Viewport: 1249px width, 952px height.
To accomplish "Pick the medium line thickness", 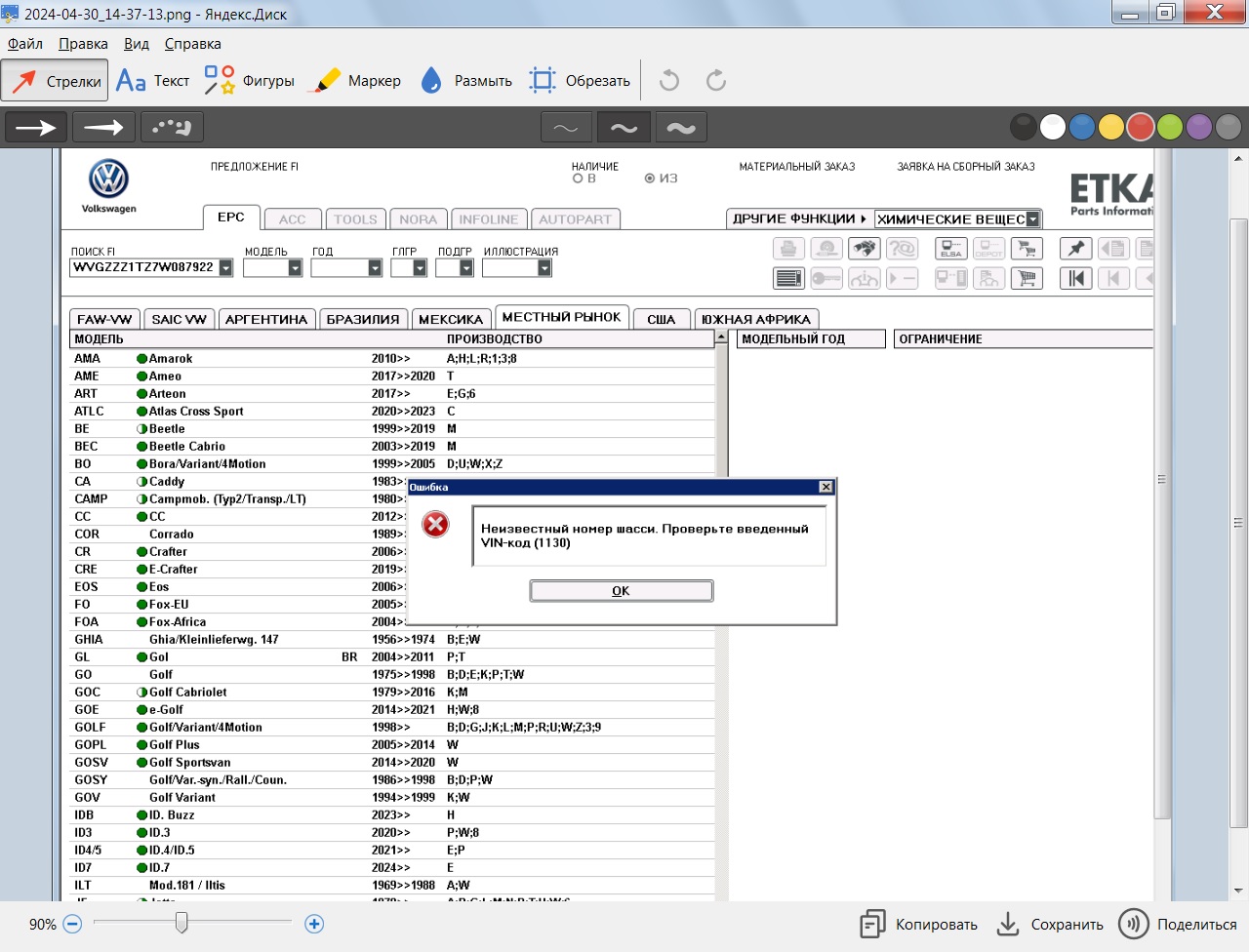I will [624, 127].
